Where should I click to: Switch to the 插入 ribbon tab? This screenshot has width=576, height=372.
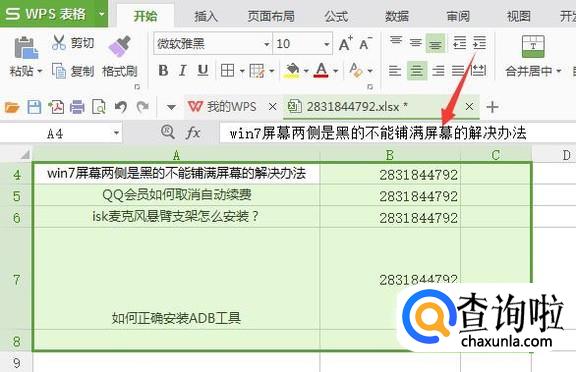[x=206, y=16]
